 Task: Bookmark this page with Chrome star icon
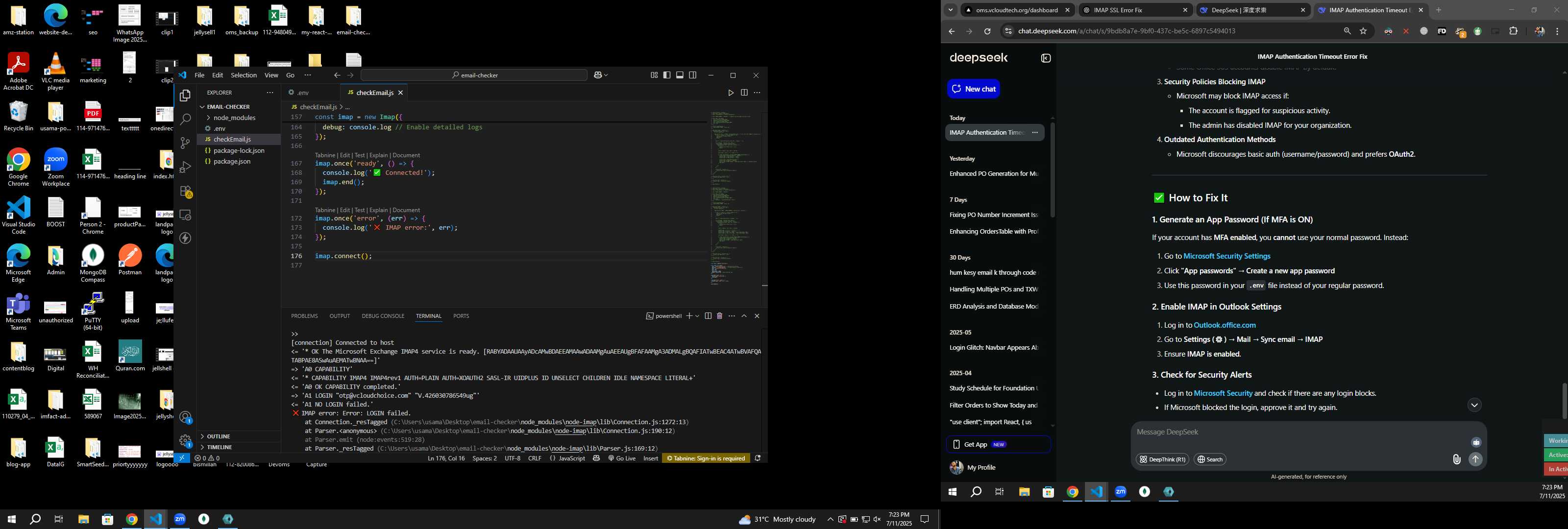pos(1363,31)
